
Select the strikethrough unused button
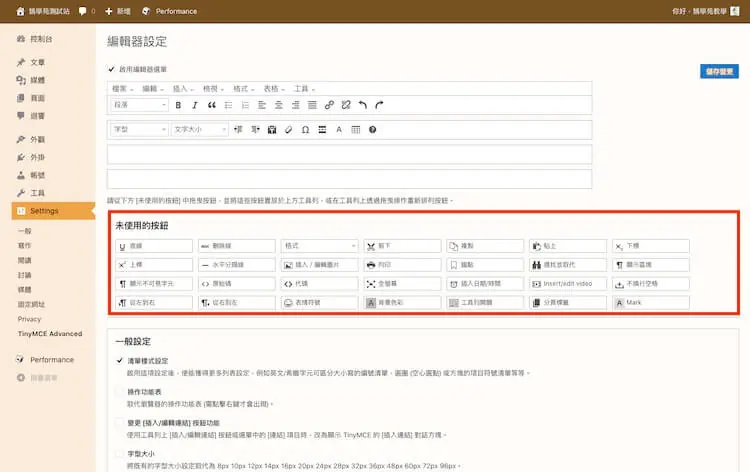[x=237, y=246]
